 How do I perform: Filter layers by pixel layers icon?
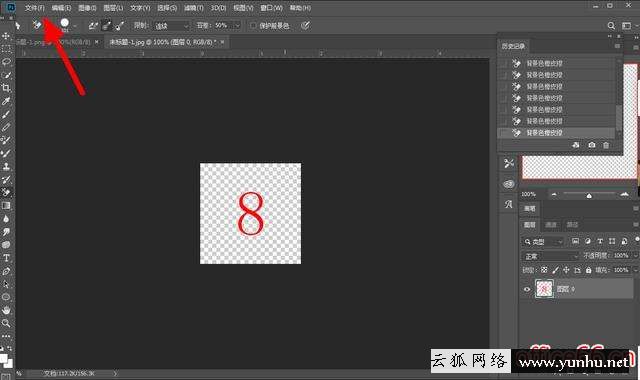coord(576,241)
